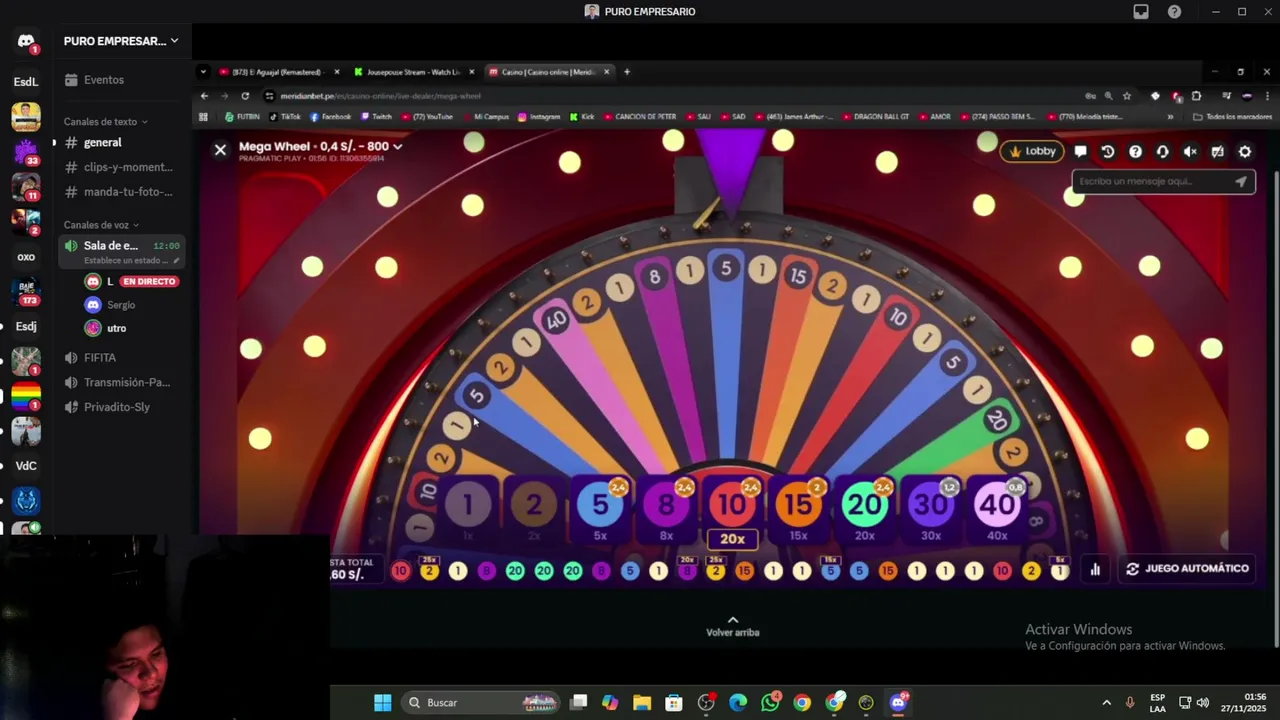Open game settings gear icon
The image size is (1280, 720).
(1245, 152)
